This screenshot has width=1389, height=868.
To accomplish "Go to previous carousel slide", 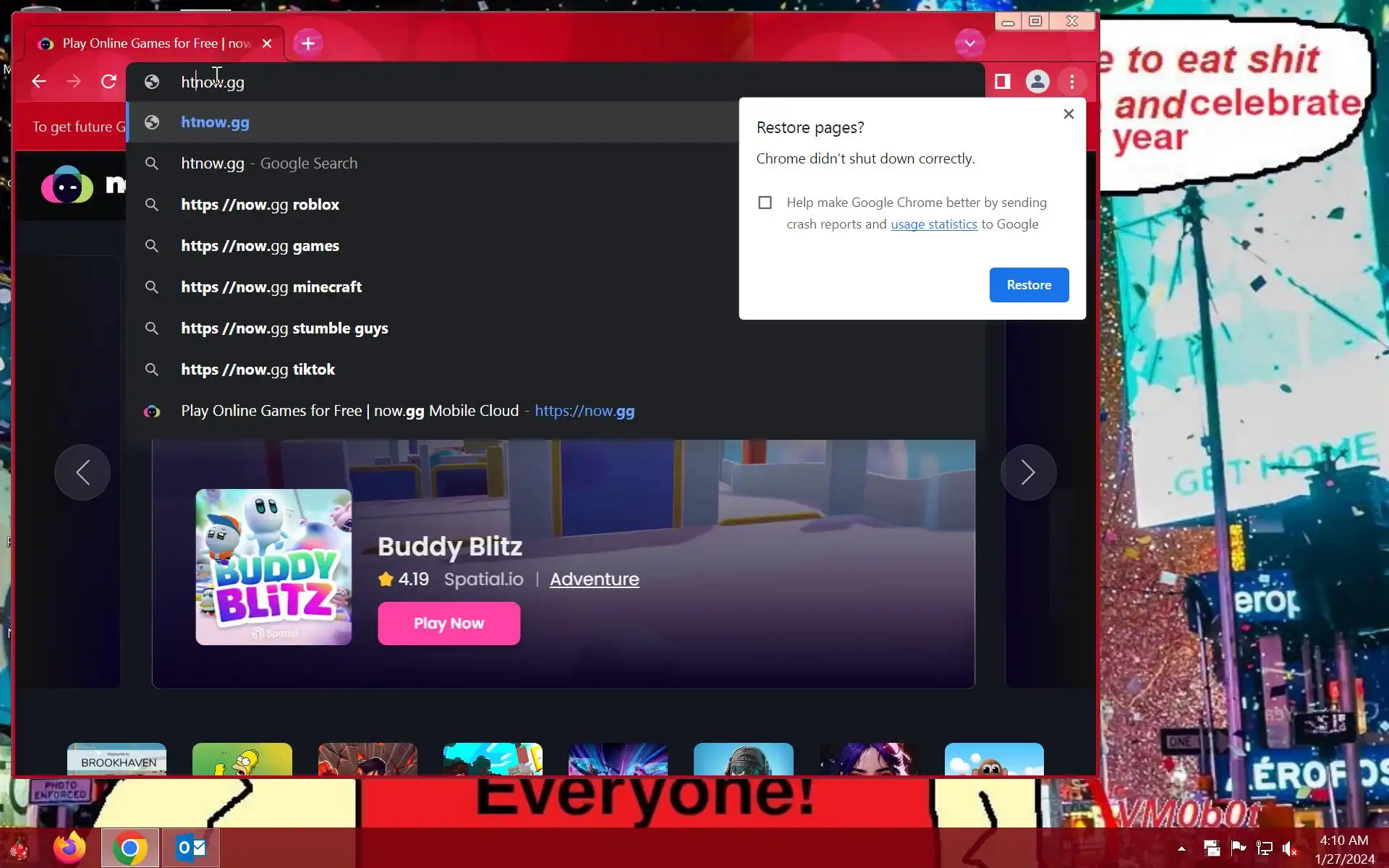I will [x=82, y=472].
